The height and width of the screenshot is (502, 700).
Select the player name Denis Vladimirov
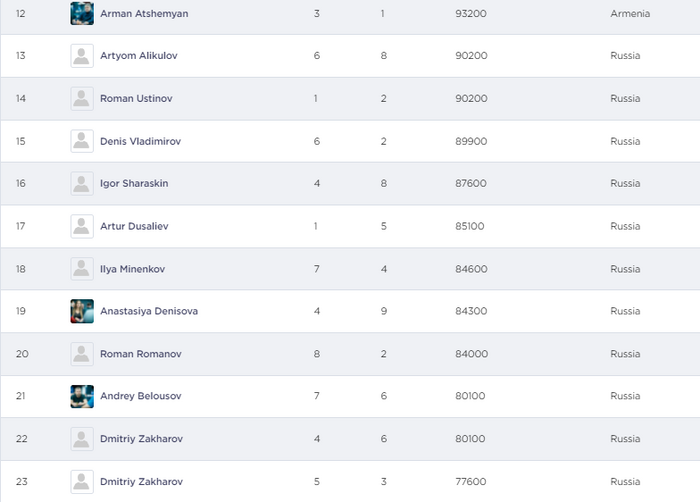140,141
